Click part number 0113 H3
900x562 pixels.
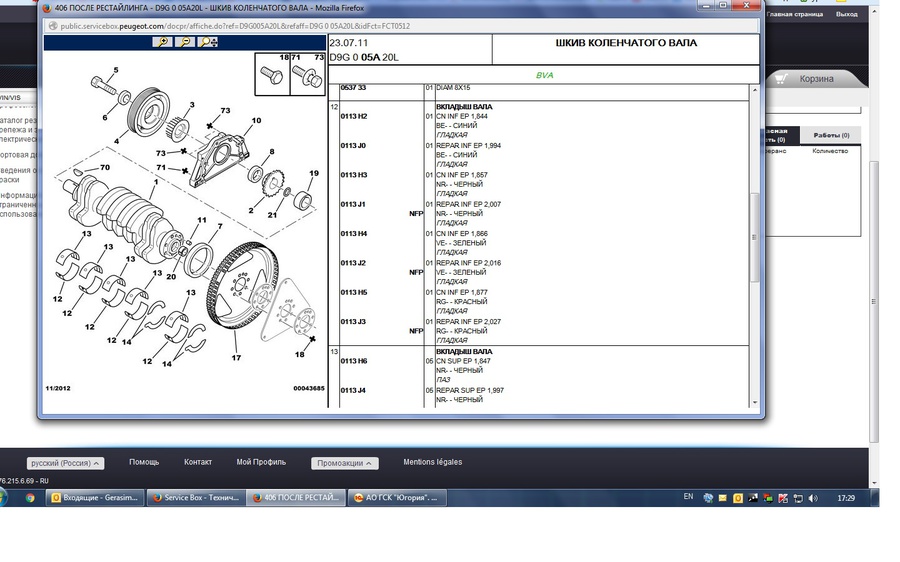354,175
